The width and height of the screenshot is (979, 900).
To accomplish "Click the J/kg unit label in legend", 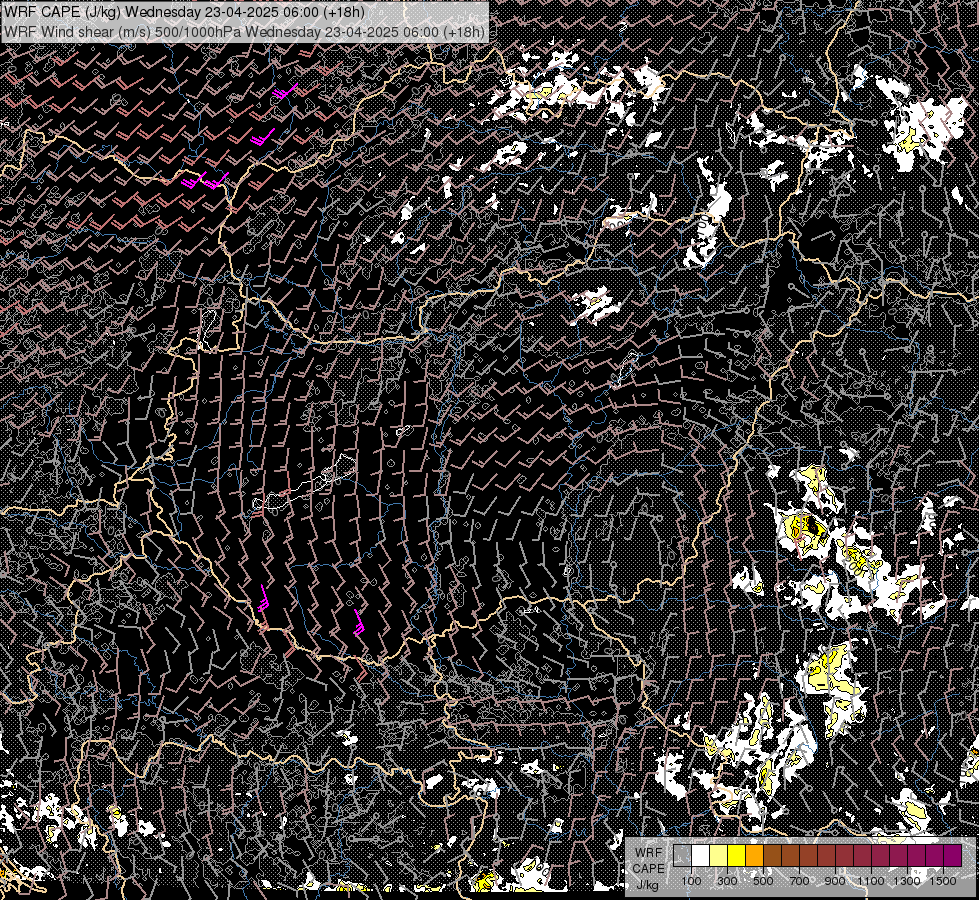I will coord(648,884).
